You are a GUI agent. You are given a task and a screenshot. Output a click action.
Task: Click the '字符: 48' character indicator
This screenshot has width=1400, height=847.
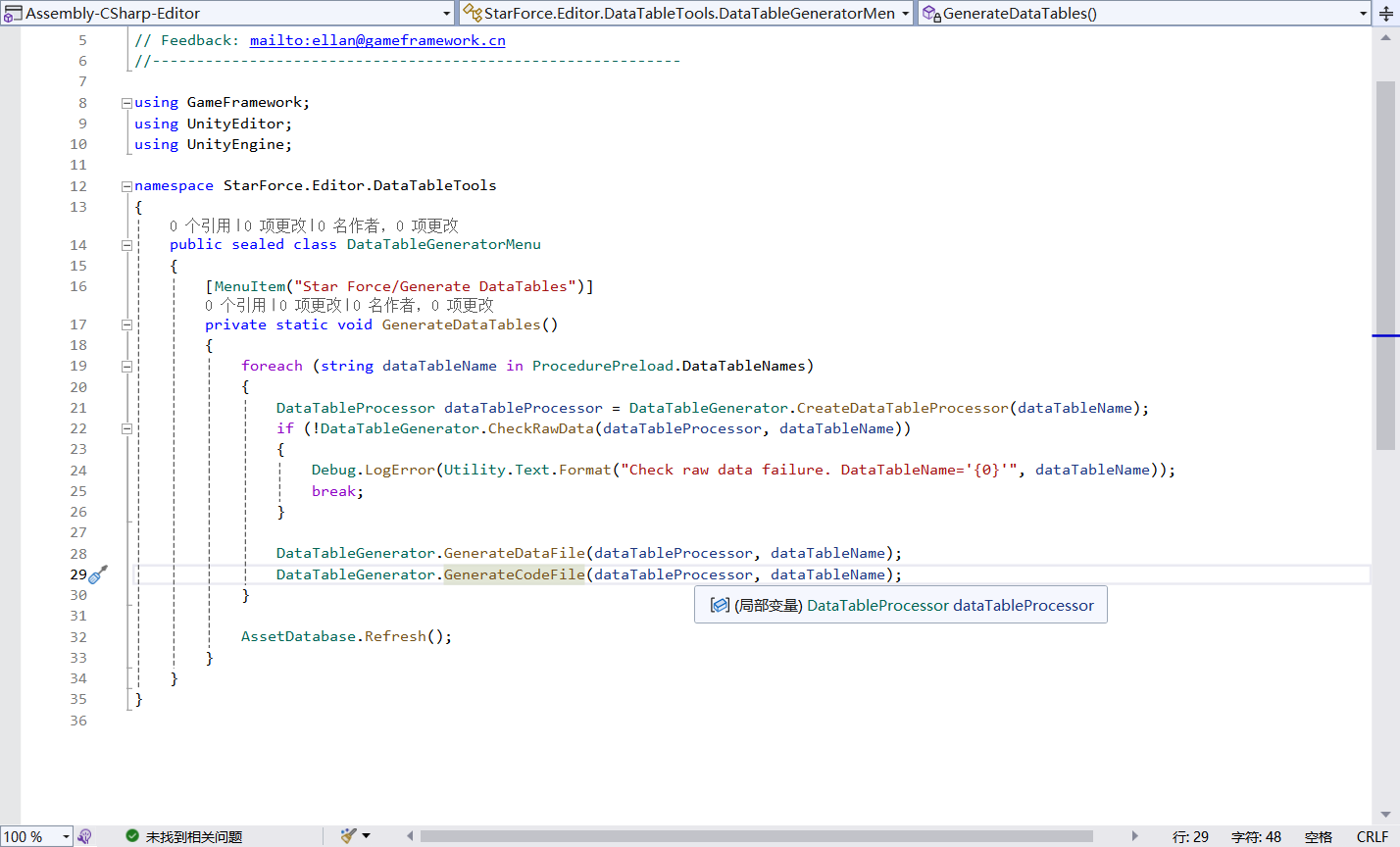click(x=1256, y=836)
